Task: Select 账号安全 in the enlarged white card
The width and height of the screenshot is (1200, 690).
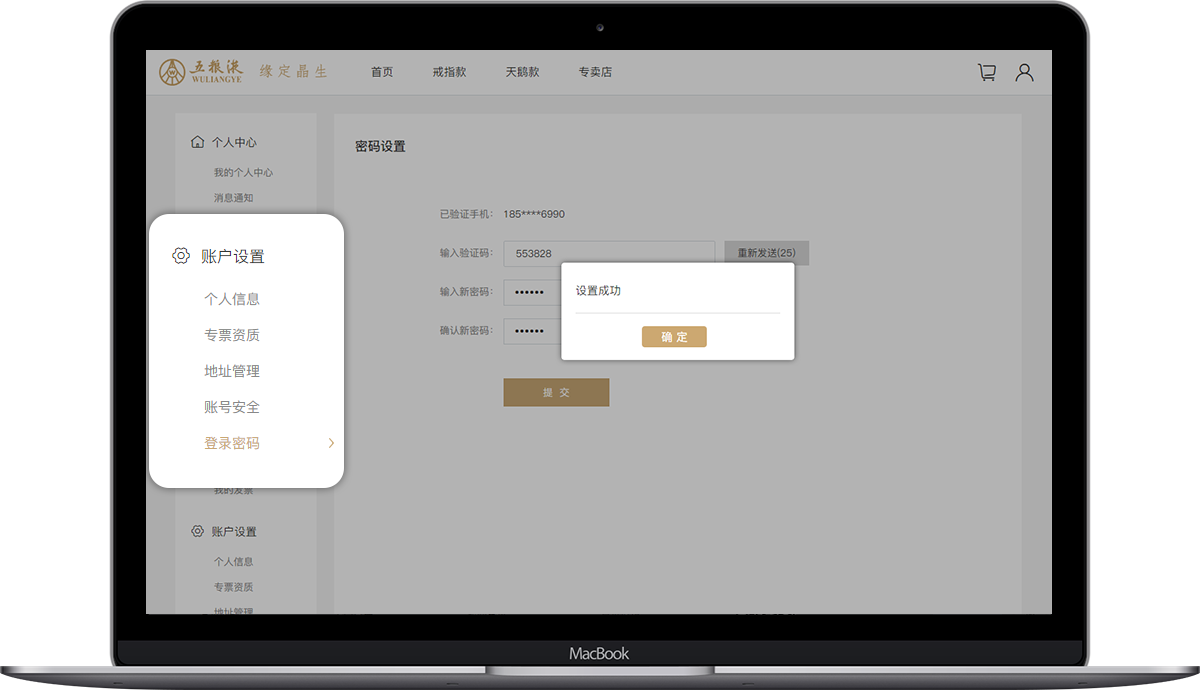Action: [x=232, y=407]
